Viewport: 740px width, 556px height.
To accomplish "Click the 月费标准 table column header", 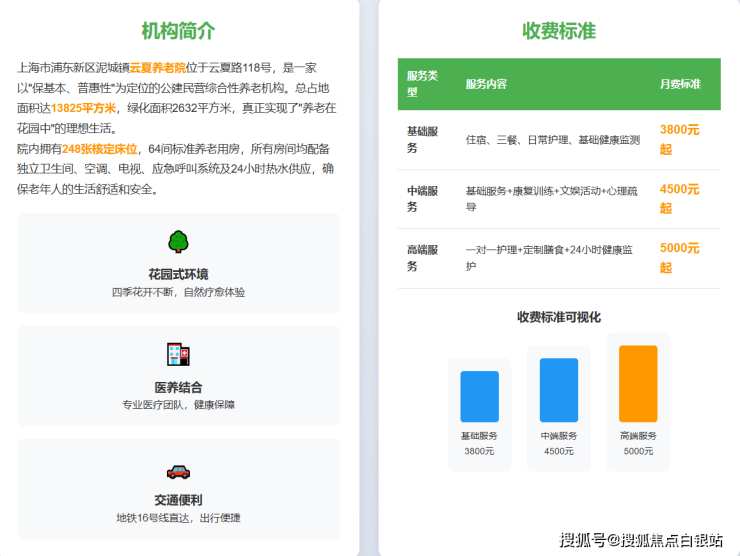I will tap(680, 84).
